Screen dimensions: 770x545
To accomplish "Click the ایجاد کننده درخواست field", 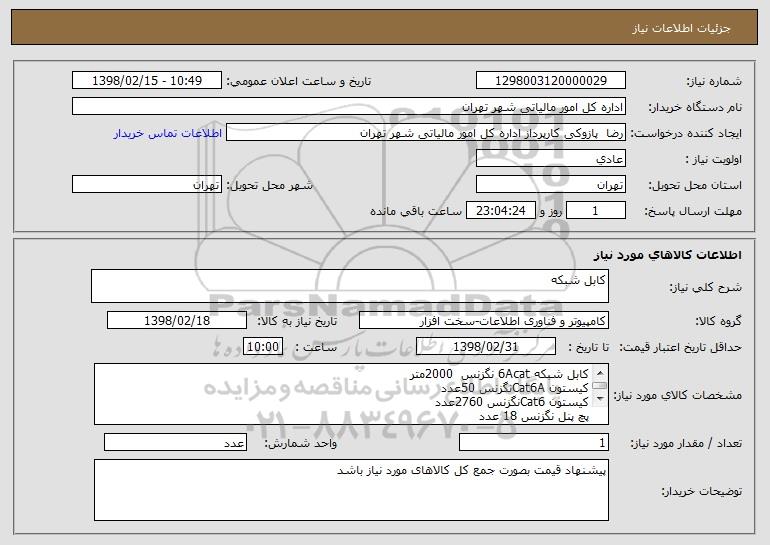I will coord(426,133).
